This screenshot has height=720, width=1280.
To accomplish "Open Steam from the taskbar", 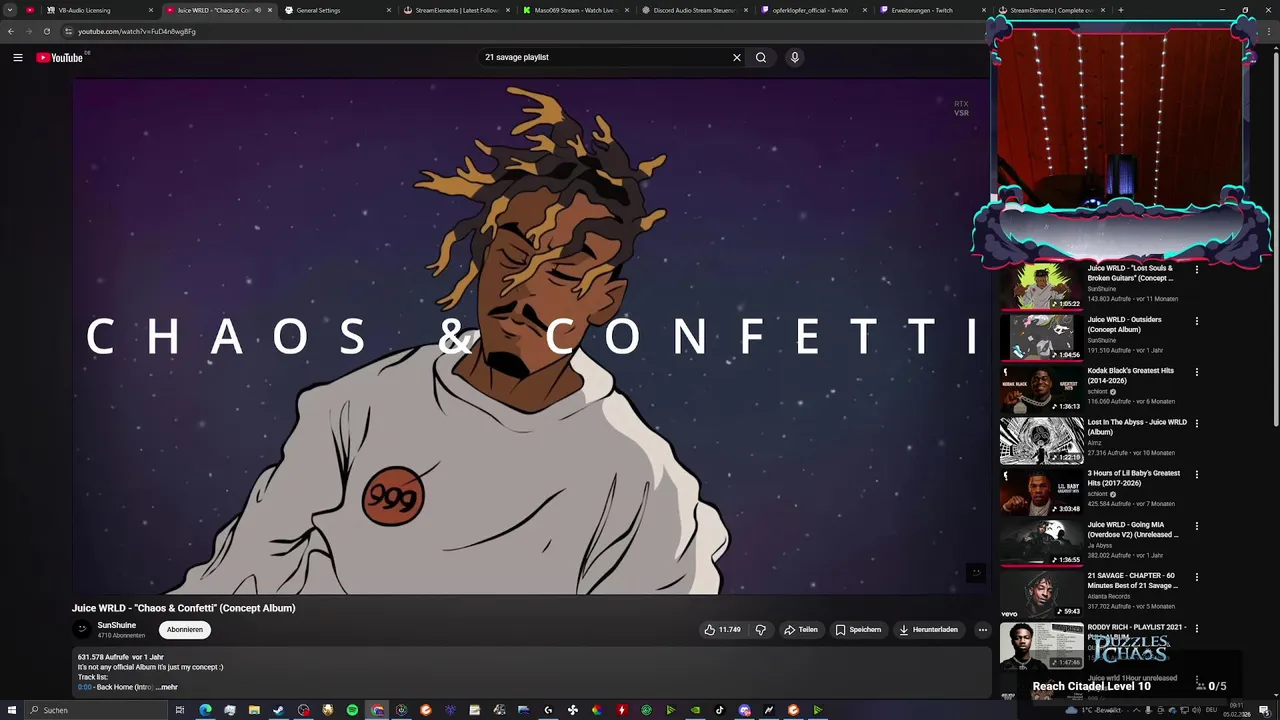I will [279, 710].
